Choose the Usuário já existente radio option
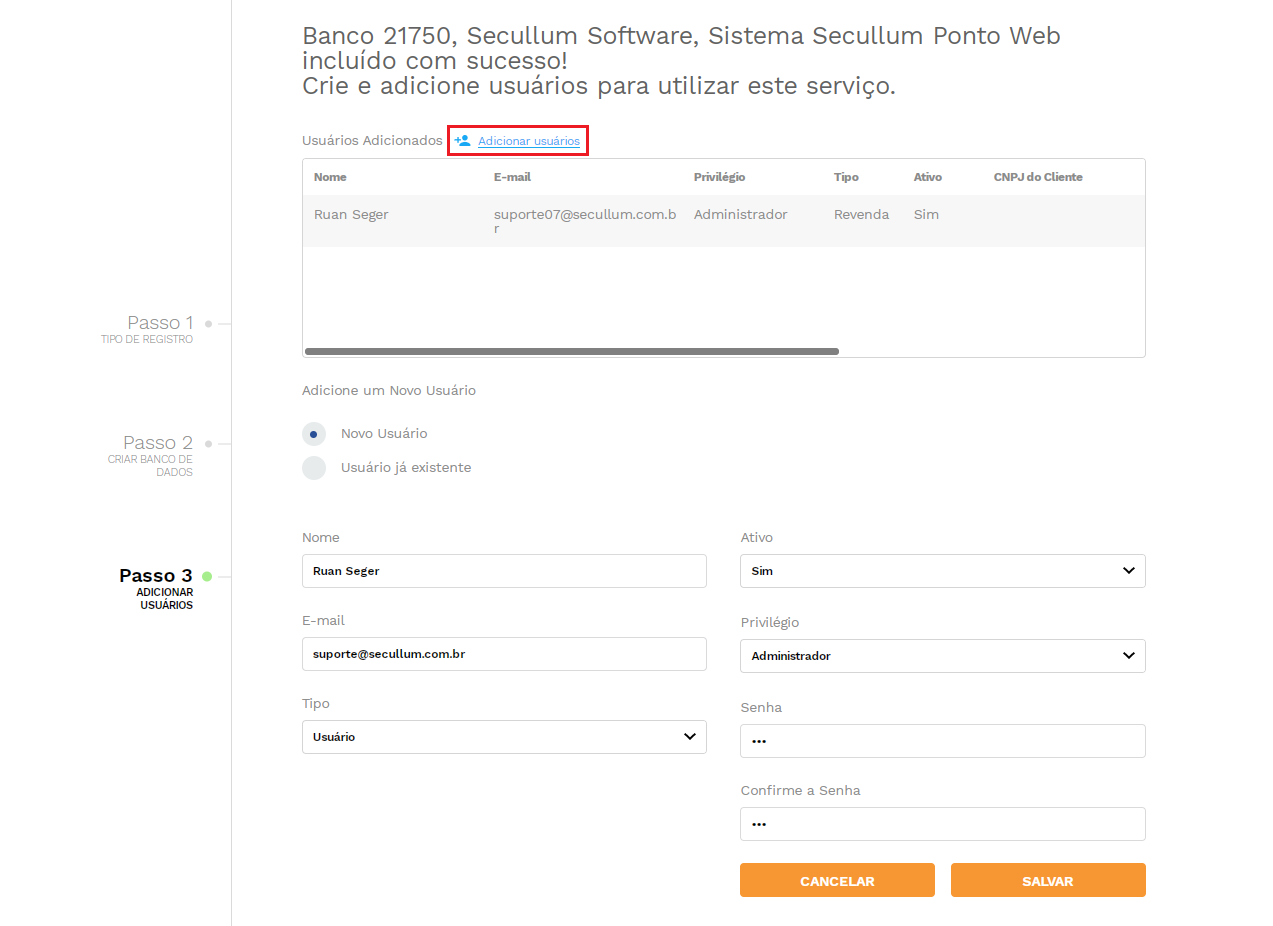 point(314,468)
